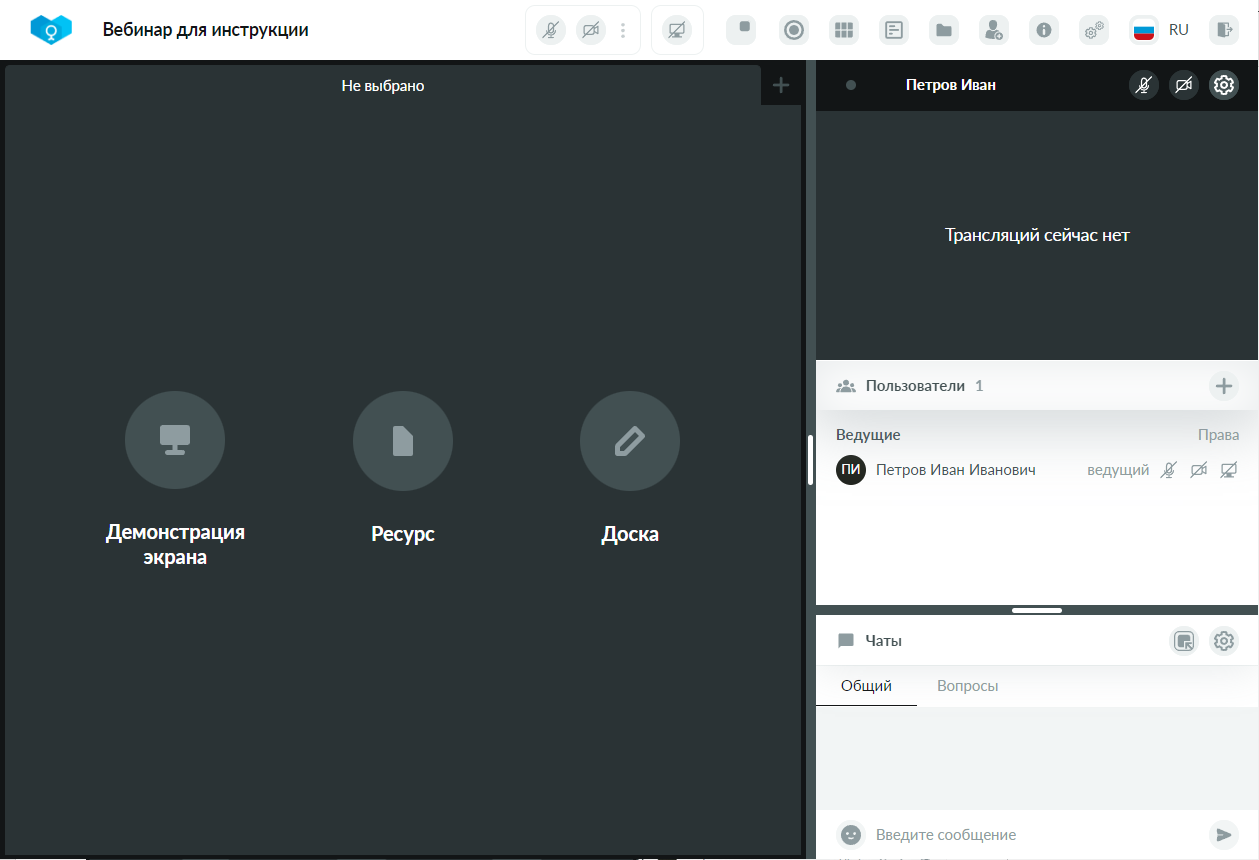The height and width of the screenshot is (860, 1259).
Task: Add a user with the plus icon
Action: coord(1224,386)
